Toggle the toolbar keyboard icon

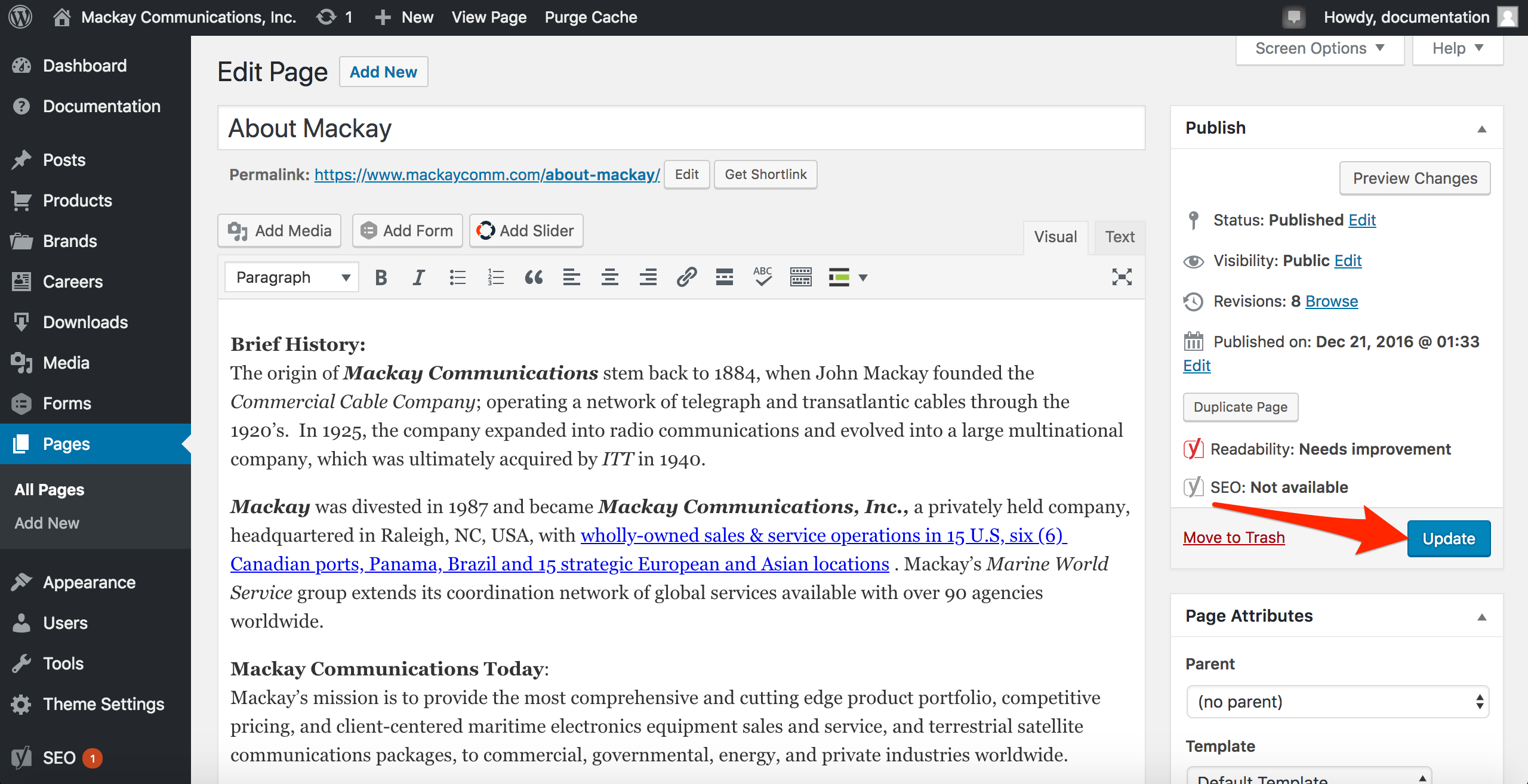point(801,277)
